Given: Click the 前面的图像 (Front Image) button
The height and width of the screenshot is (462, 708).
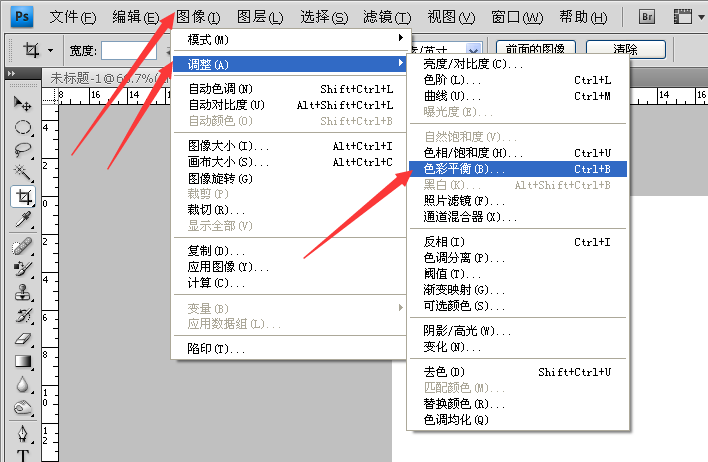Looking at the screenshot, I should [x=536, y=49].
